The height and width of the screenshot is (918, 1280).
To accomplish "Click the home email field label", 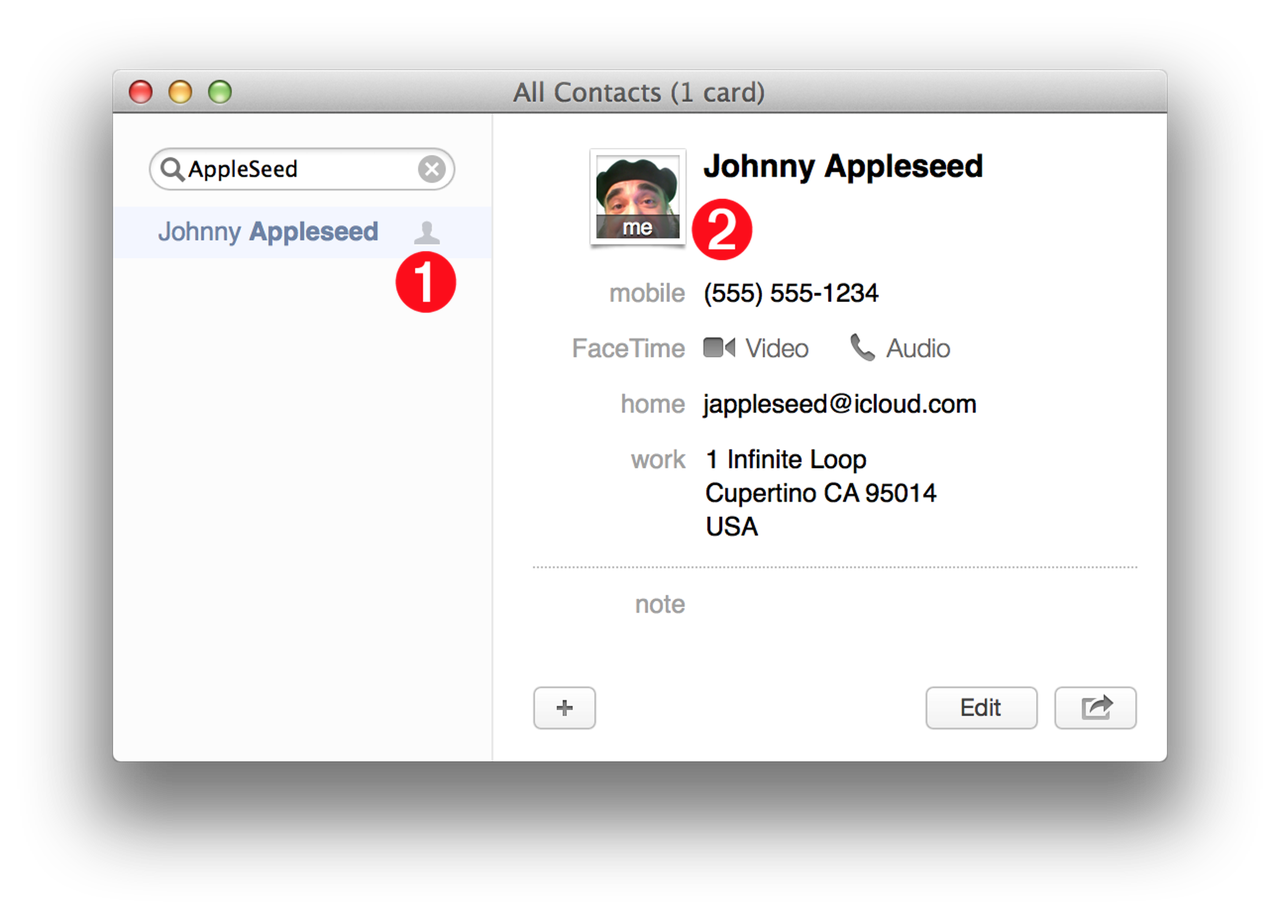I will (x=652, y=404).
